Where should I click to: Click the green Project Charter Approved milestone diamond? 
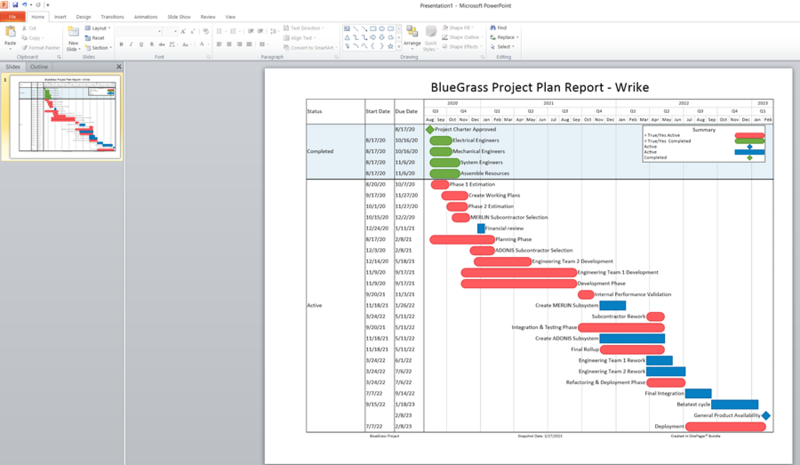point(430,130)
